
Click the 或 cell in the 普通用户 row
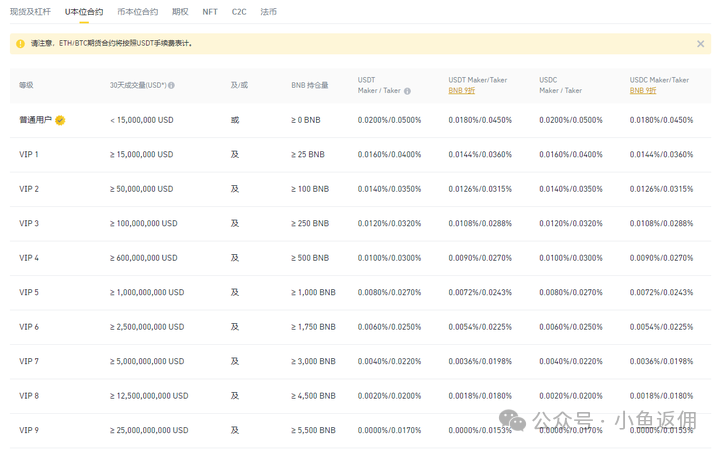235,120
